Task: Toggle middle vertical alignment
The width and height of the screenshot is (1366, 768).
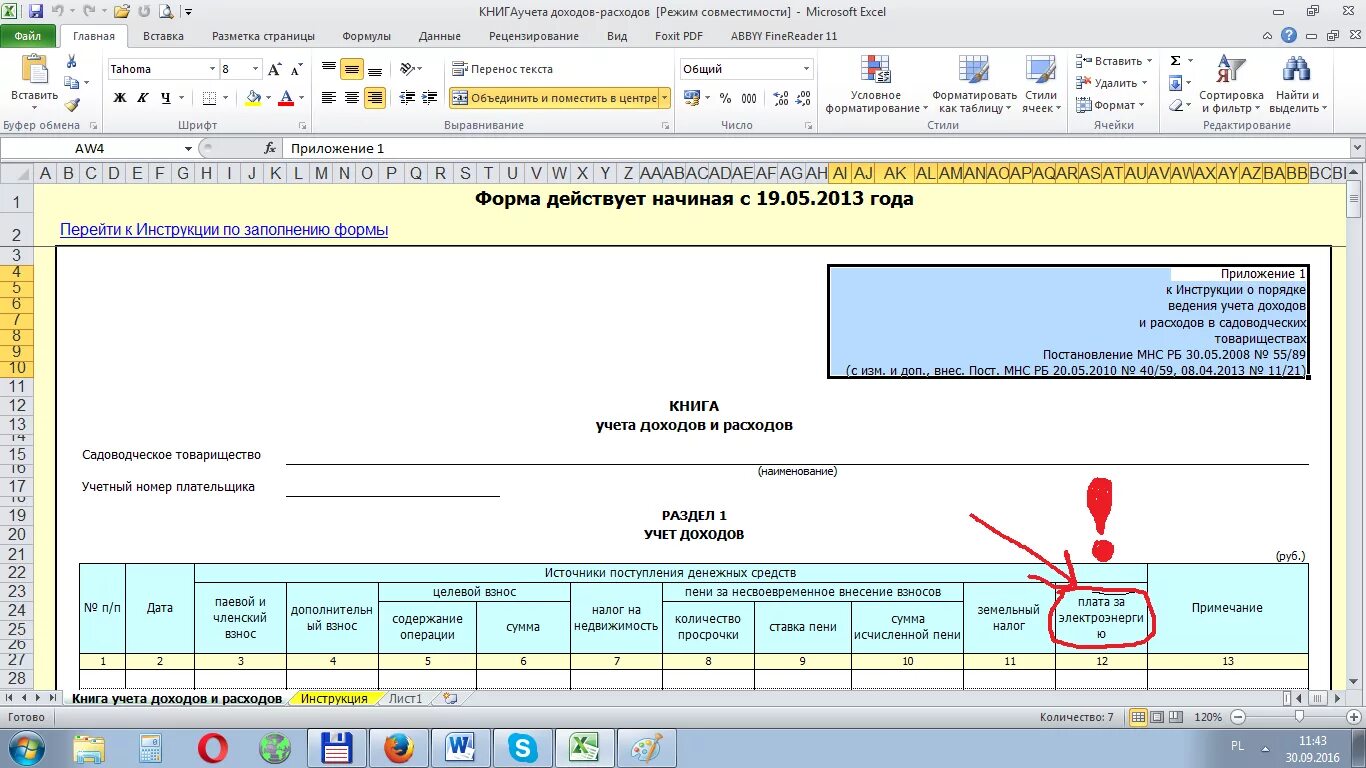Action: (x=352, y=69)
